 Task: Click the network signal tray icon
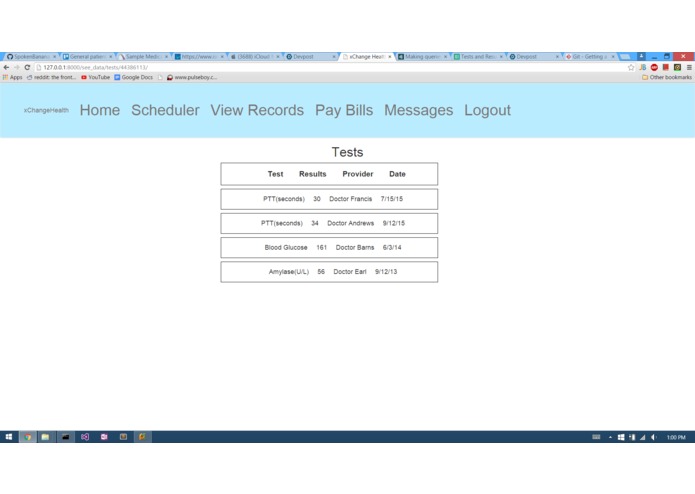point(642,437)
